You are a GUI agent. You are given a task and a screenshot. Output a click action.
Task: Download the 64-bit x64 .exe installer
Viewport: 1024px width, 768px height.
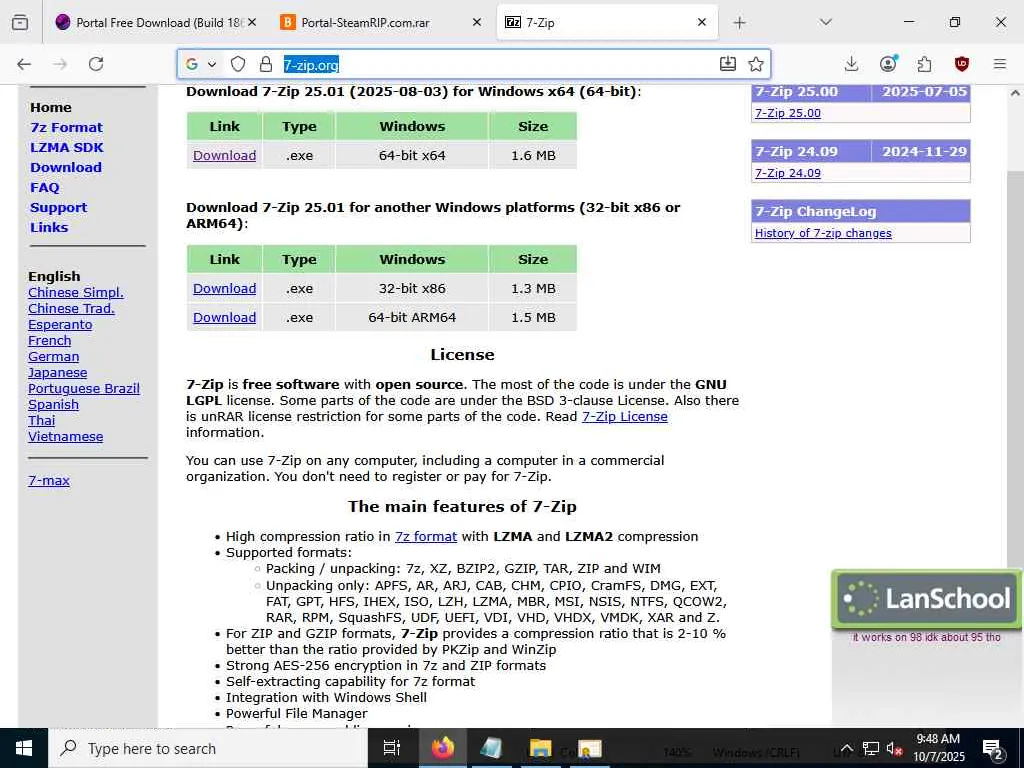pyautogui.click(x=225, y=155)
